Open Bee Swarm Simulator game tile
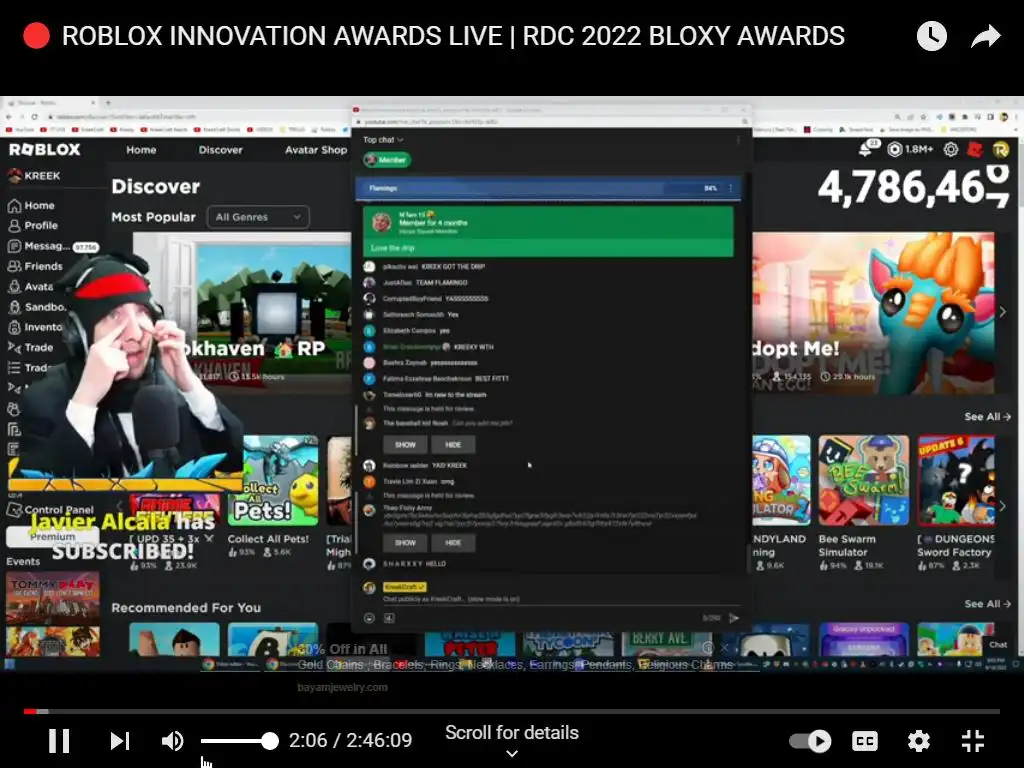 pos(863,503)
